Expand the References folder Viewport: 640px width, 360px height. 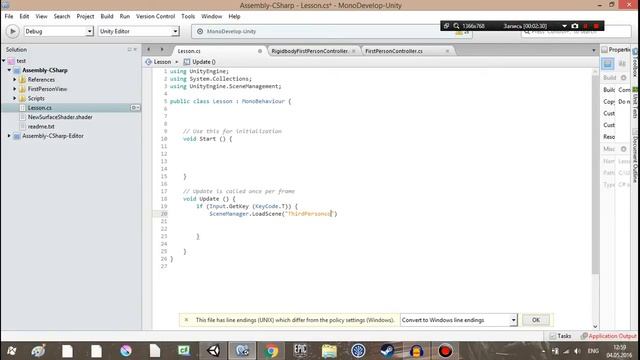pos(15,80)
